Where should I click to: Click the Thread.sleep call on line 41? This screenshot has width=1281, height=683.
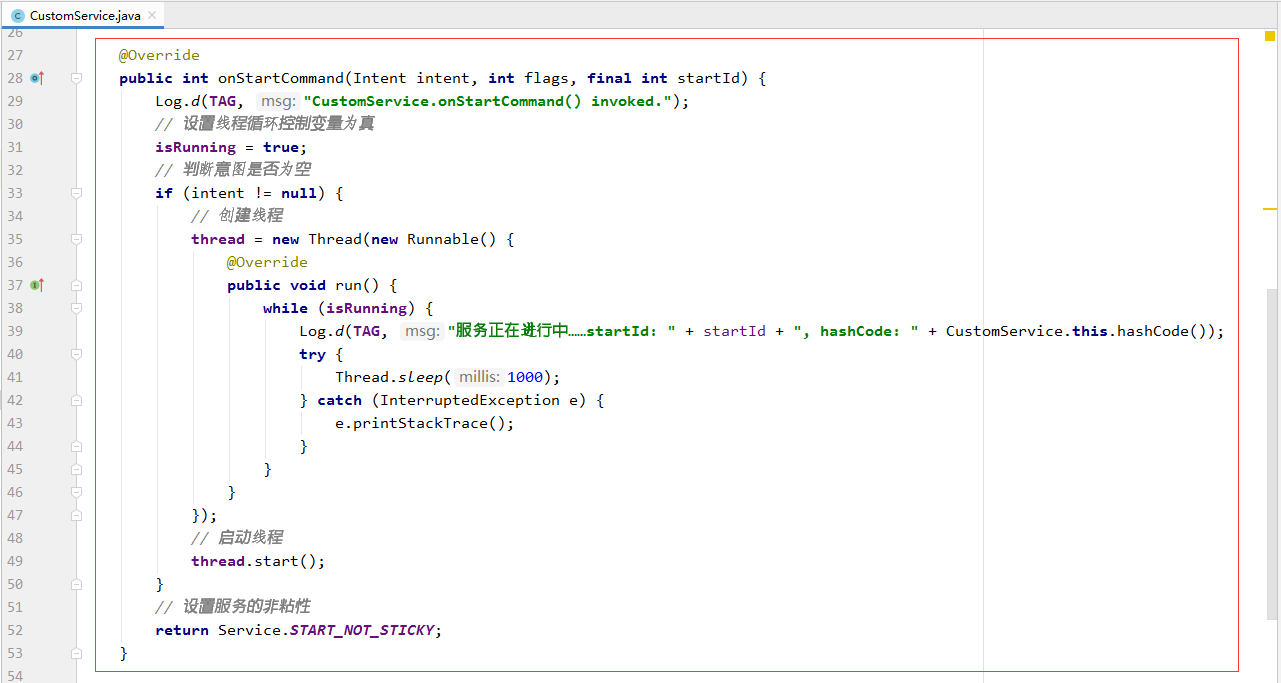click(448, 377)
